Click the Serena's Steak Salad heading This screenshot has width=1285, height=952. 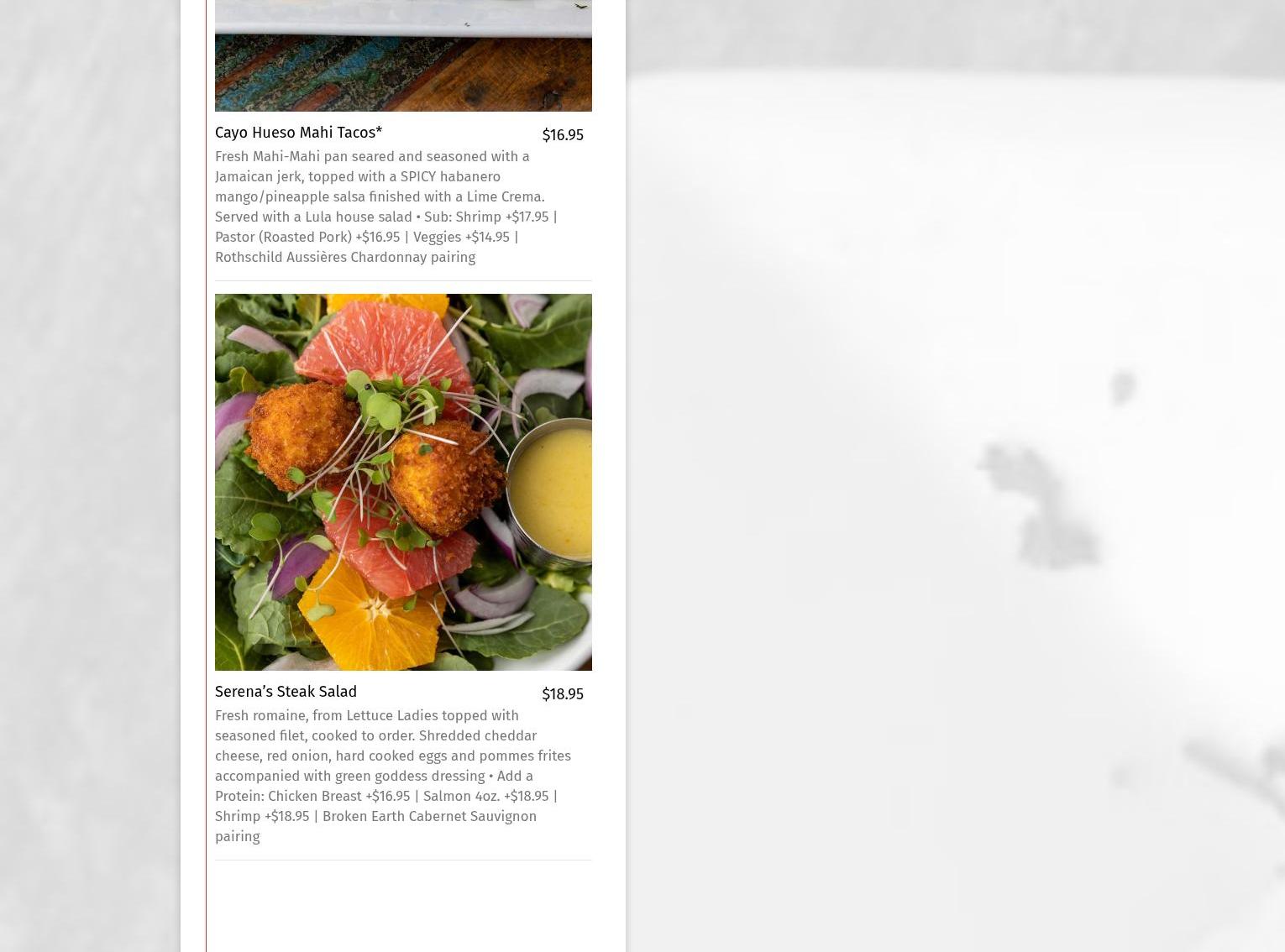click(x=286, y=692)
